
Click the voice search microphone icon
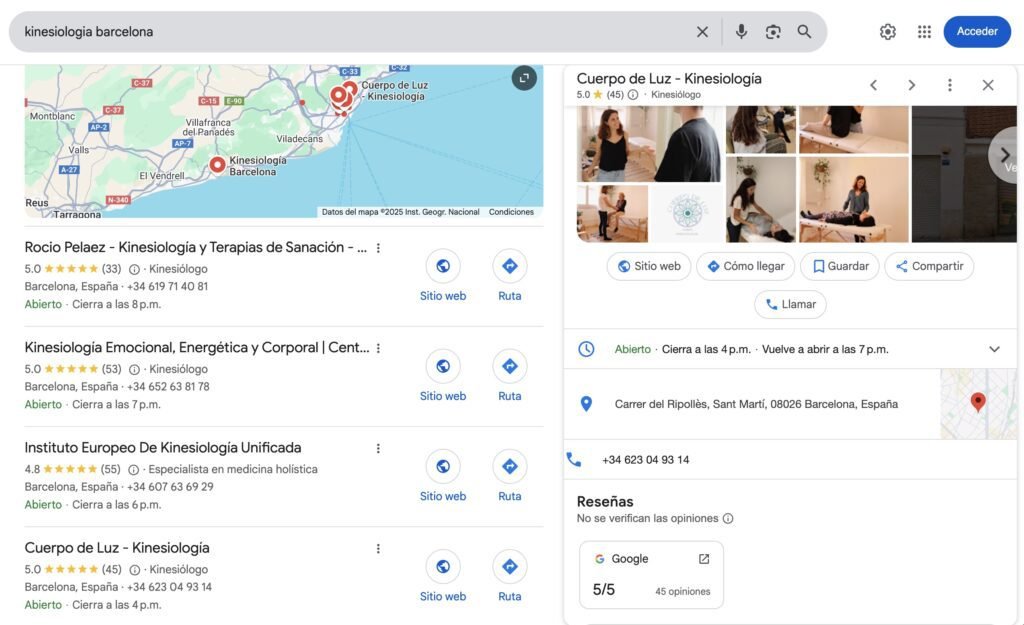[741, 32]
